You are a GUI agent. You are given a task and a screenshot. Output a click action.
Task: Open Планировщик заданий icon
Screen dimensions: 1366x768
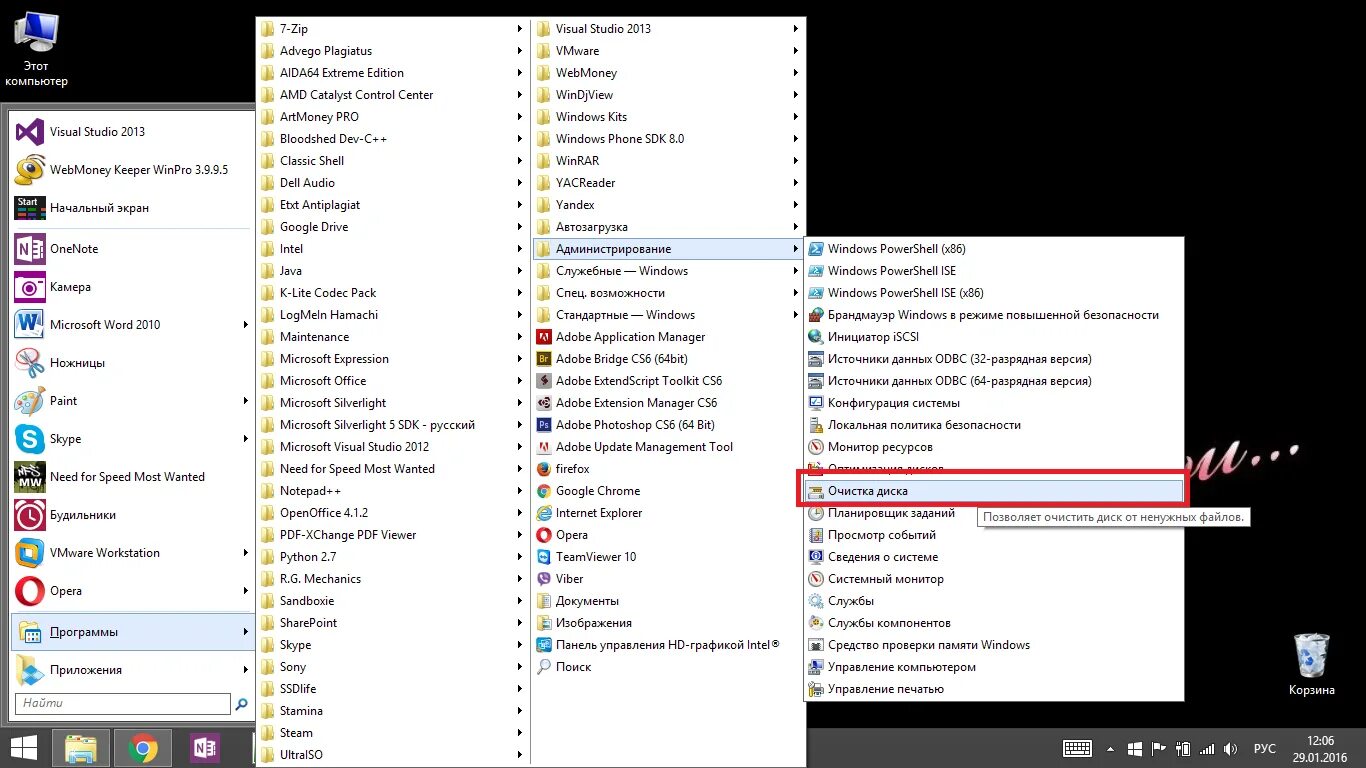pos(816,513)
